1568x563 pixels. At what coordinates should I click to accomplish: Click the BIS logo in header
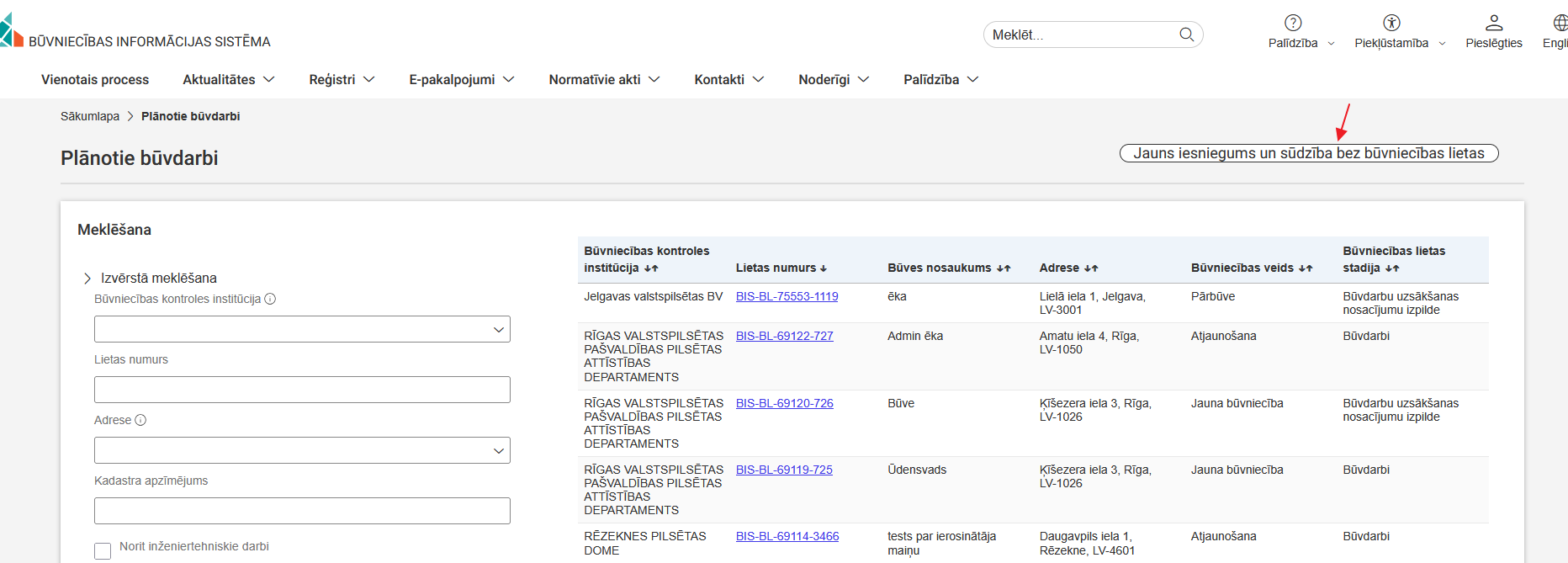(x=12, y=32)
